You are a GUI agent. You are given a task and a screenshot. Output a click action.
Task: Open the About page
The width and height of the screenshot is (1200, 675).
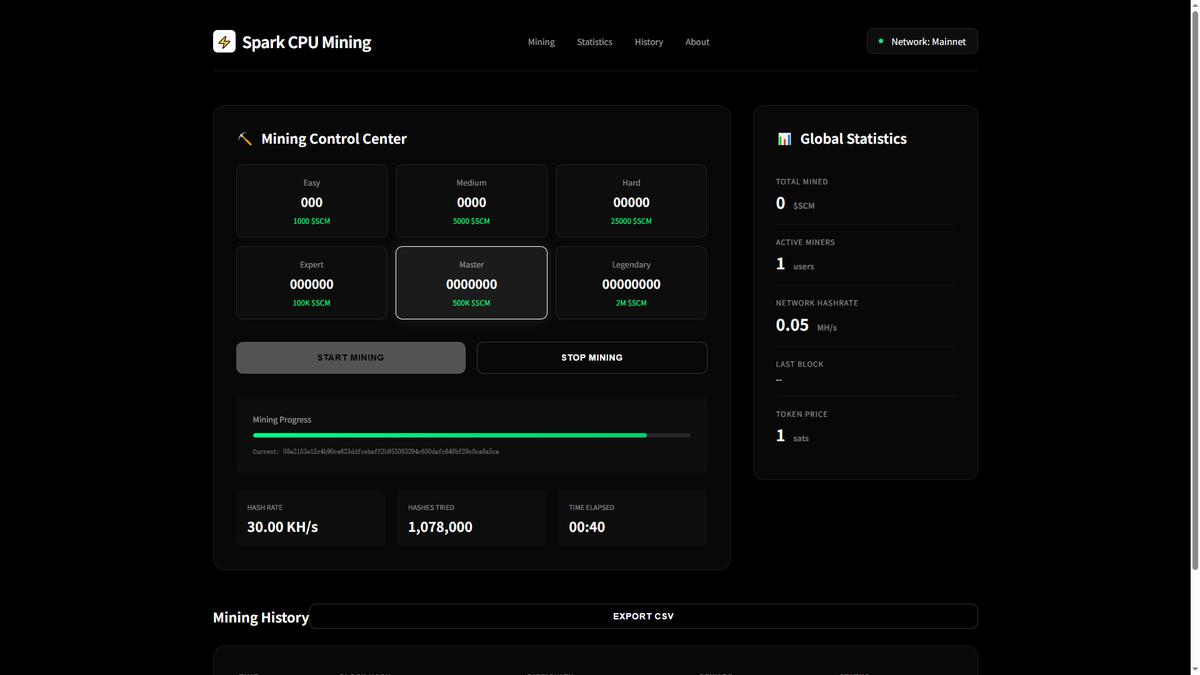pyautogui.click(x=697, y=41)
